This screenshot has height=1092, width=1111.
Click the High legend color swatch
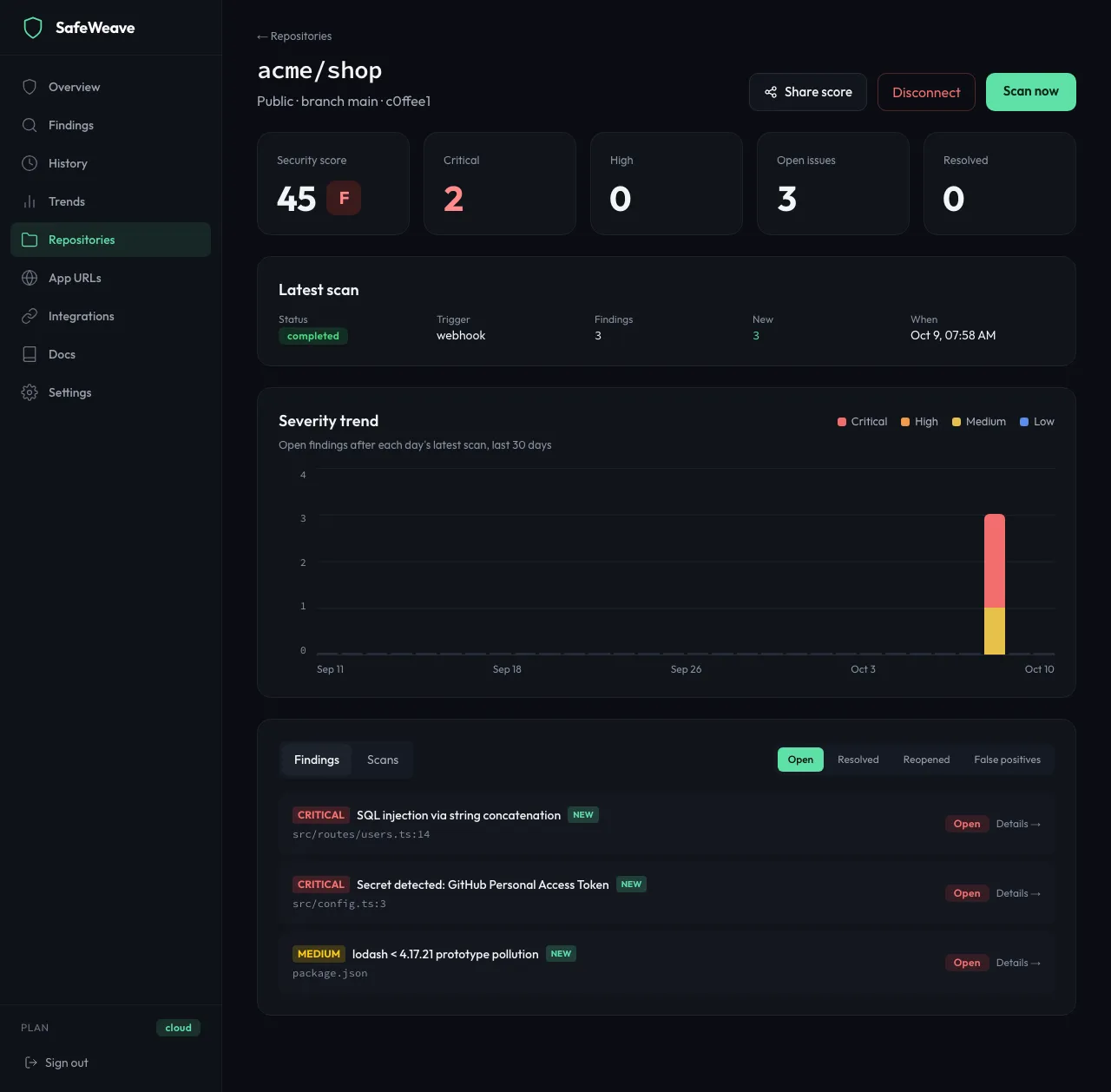905,422
